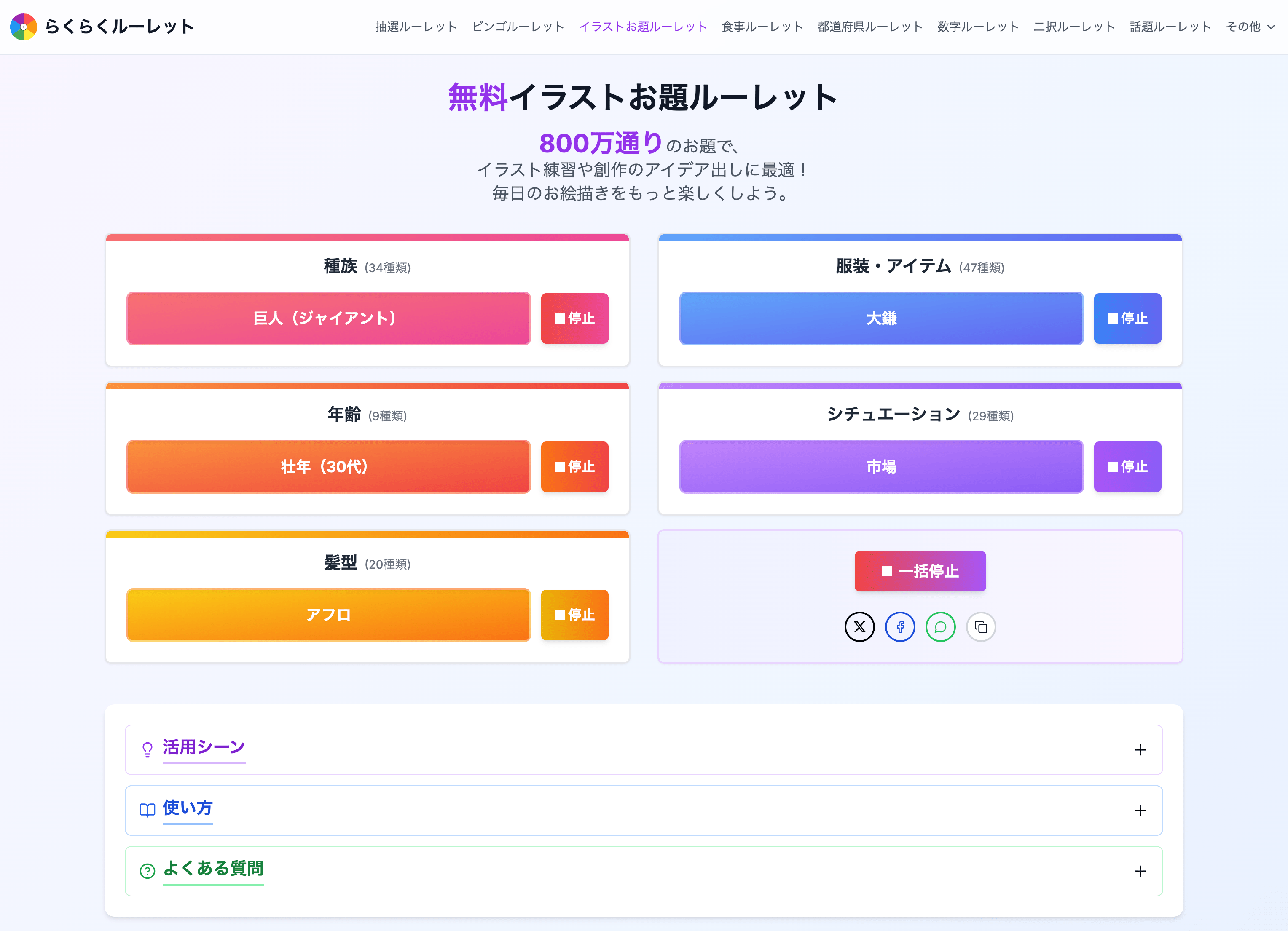Expand the よくある質問 section plus sign
This screenshot has width=1288, height=931.
(1140, 872)
